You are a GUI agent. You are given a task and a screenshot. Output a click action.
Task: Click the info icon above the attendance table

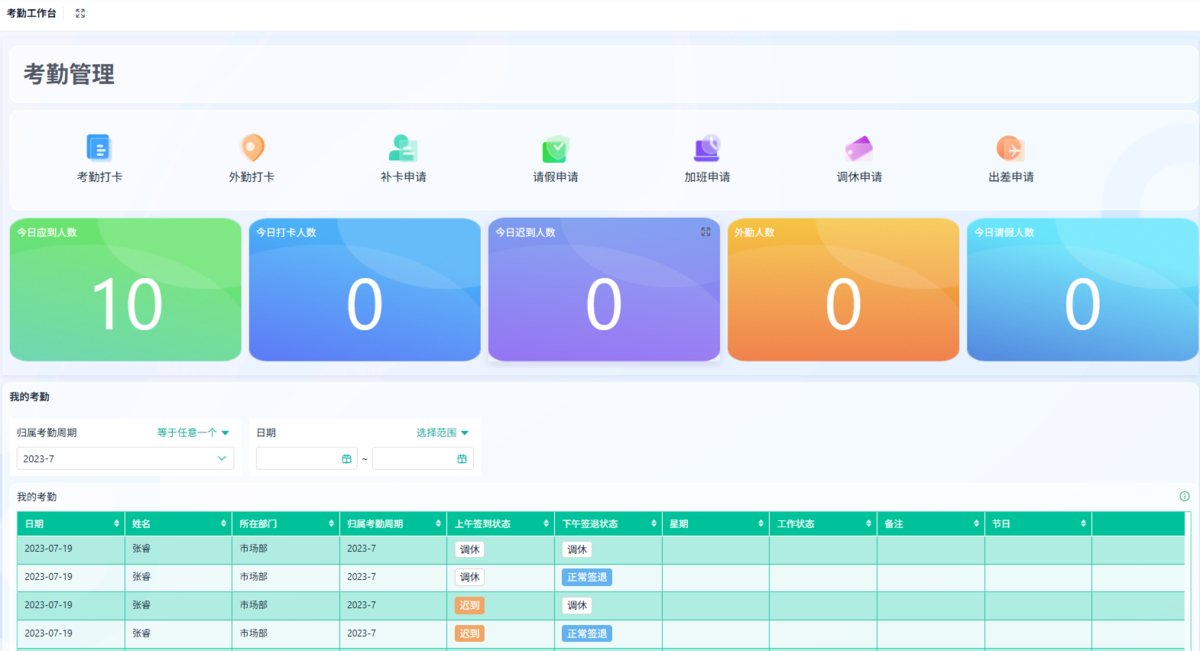coord(1184,496)
